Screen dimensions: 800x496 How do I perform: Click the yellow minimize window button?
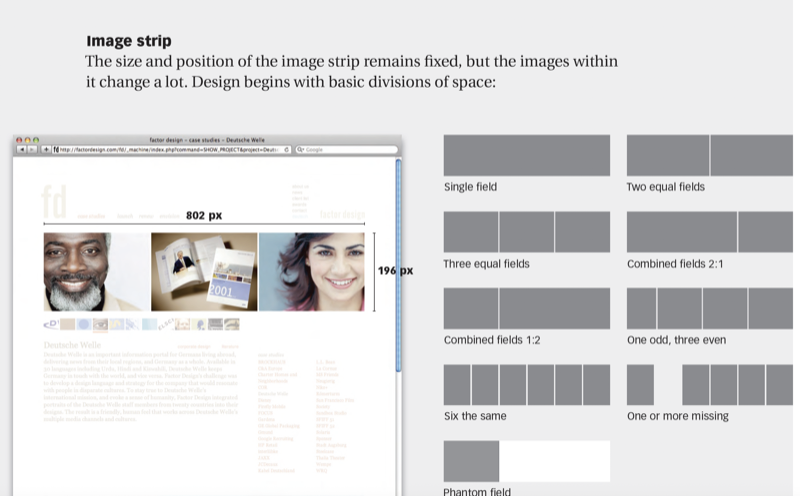tap(28, 140)
